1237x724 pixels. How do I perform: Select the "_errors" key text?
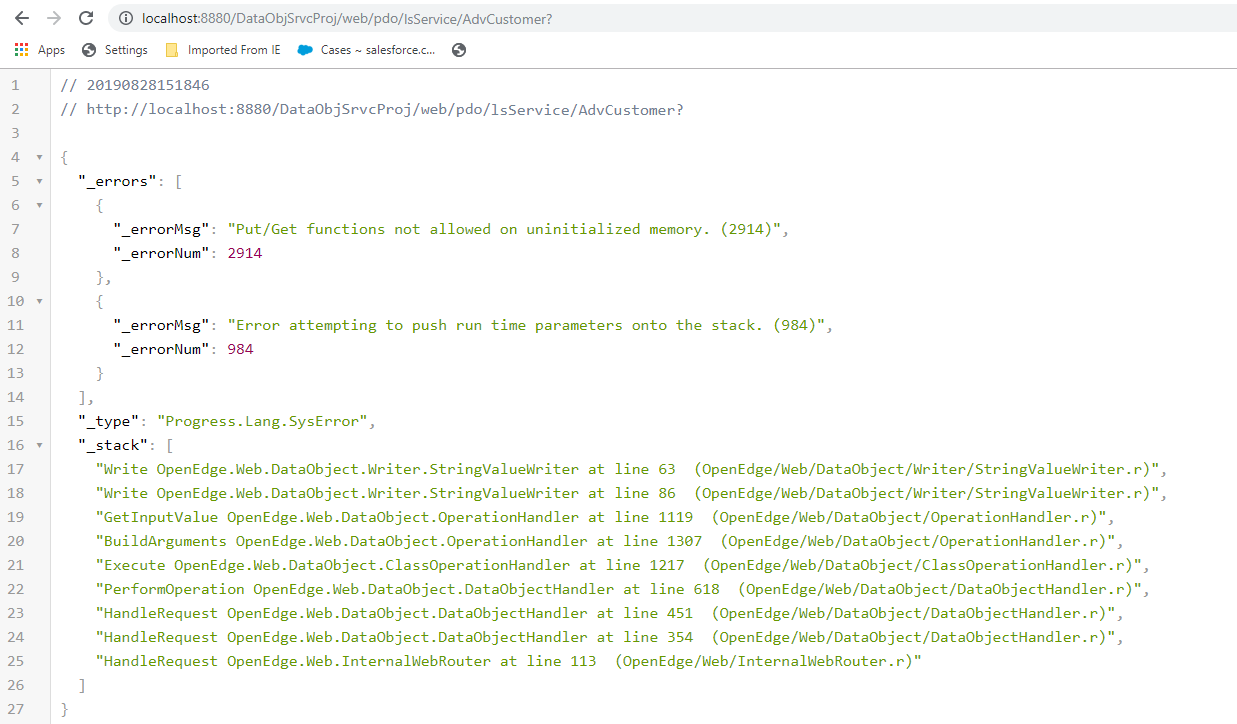pyautogui.click(x=118, y=181)
